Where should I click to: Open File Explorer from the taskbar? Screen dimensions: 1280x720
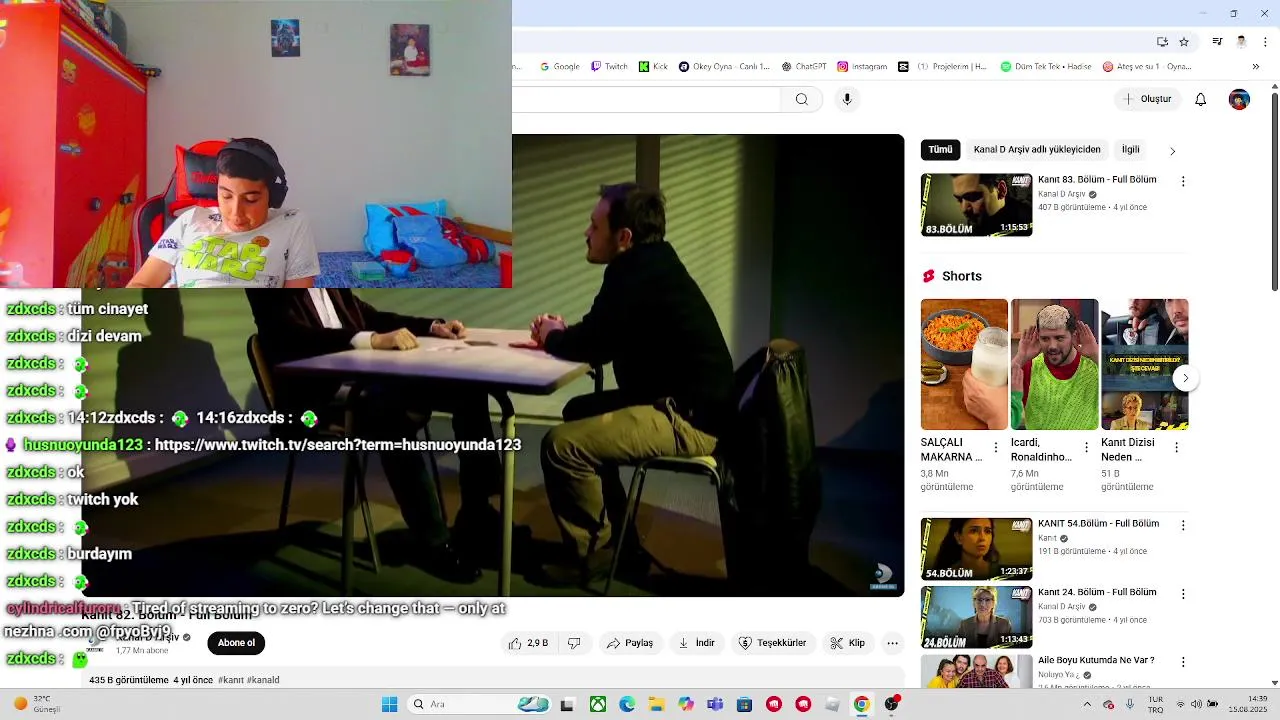click(x=656, y=704)
